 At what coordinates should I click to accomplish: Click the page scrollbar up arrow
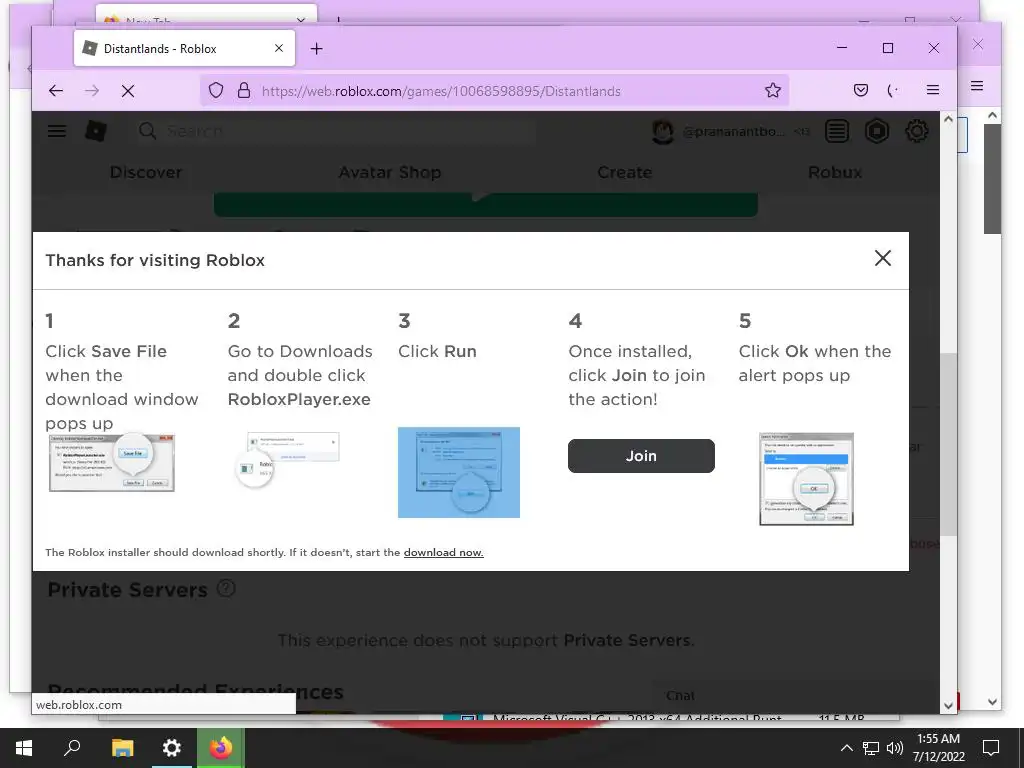pos(948,120)
